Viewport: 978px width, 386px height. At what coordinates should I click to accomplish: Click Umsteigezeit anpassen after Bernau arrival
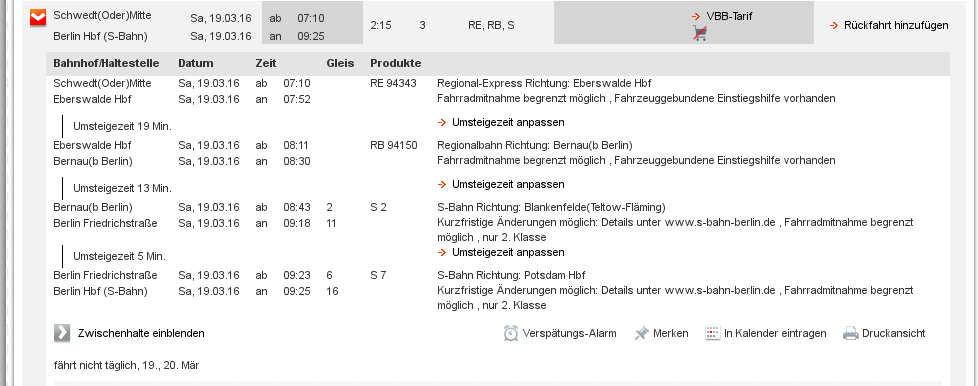tap(508, 184)
